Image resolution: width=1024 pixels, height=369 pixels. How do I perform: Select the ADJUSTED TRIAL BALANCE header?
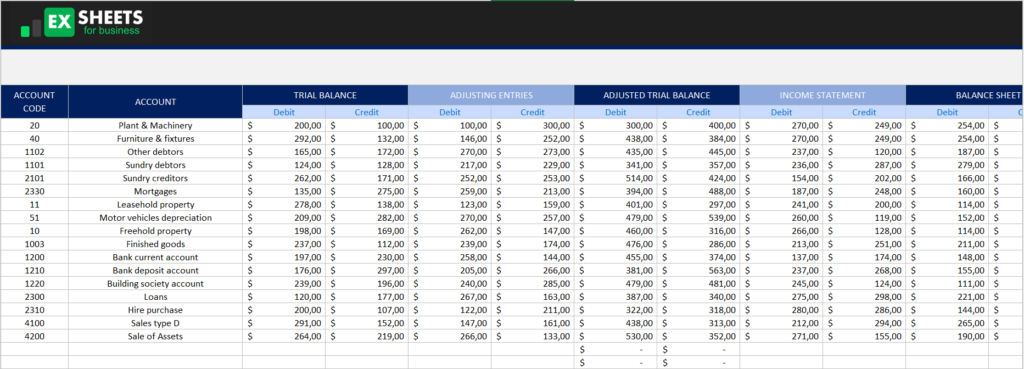point(657,95)
